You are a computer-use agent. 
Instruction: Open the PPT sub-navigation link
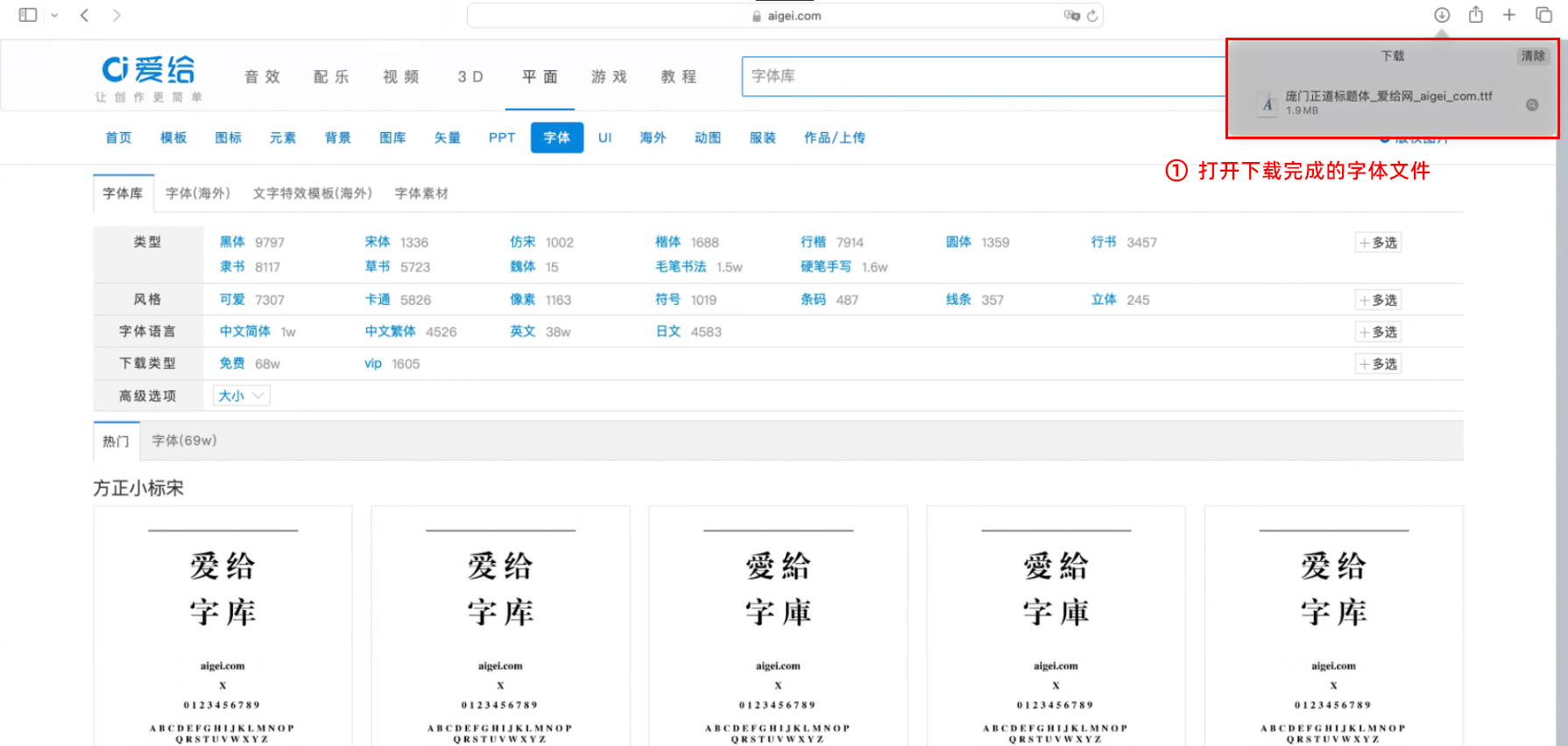pyautogui.click(x=502, y=137)
